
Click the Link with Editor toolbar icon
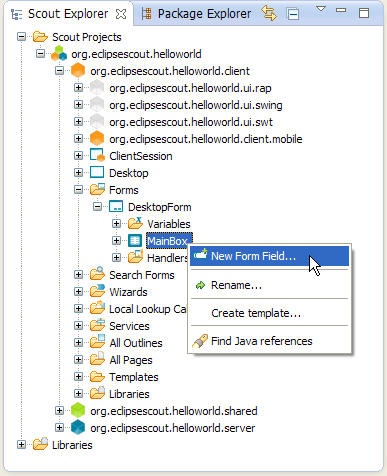(x=269, y=13)
